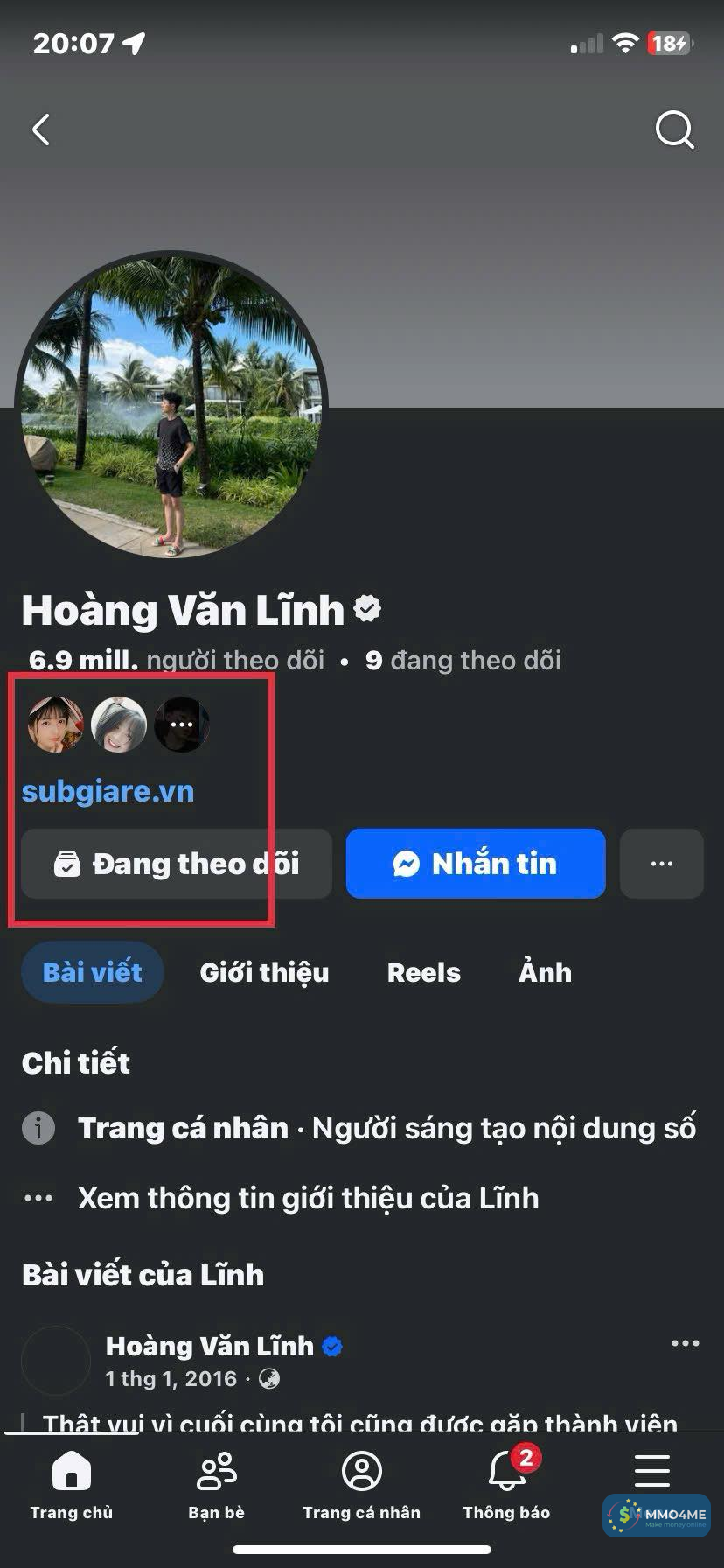Open the three-dots more options button
Screen dimensions: 724x1568
click(662, 864)
